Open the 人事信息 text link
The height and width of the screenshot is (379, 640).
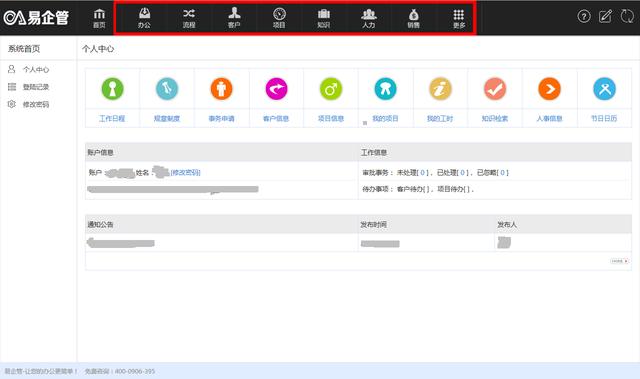coord(549,118)
